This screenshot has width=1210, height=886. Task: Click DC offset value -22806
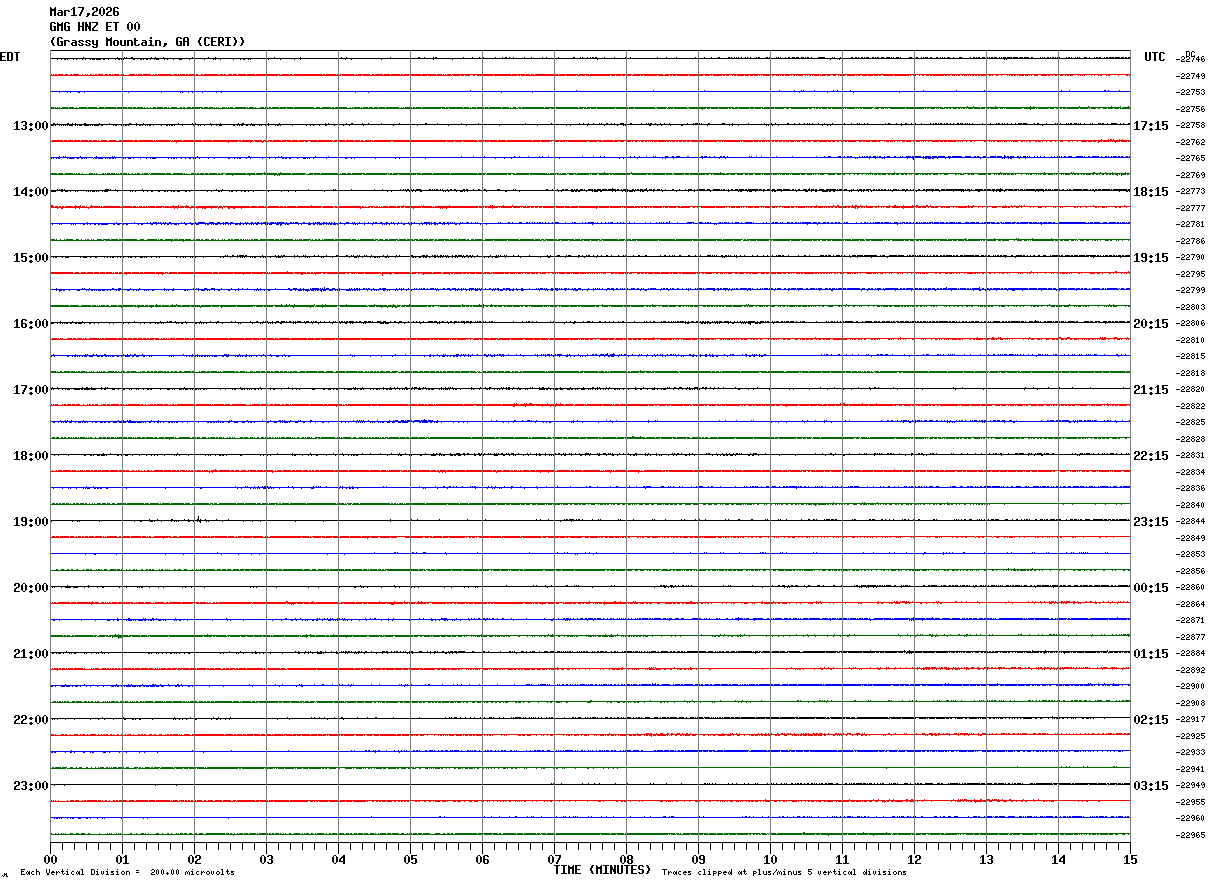1190,323
